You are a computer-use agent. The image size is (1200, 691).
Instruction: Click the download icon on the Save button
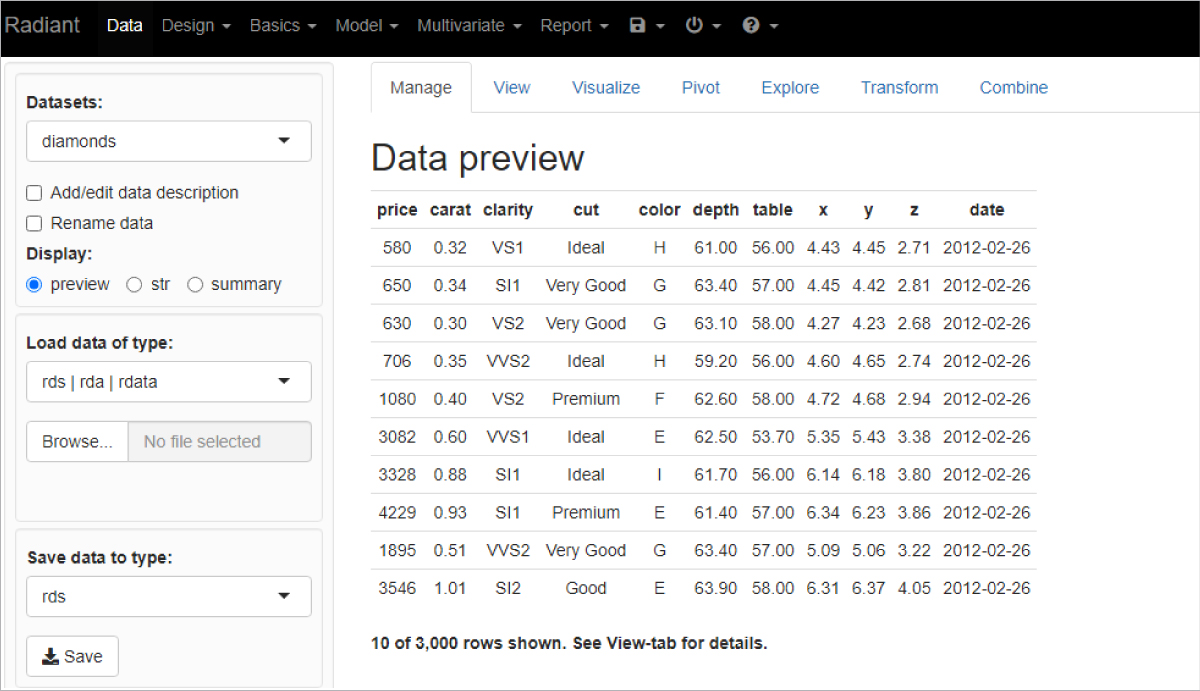coord(50,657)
